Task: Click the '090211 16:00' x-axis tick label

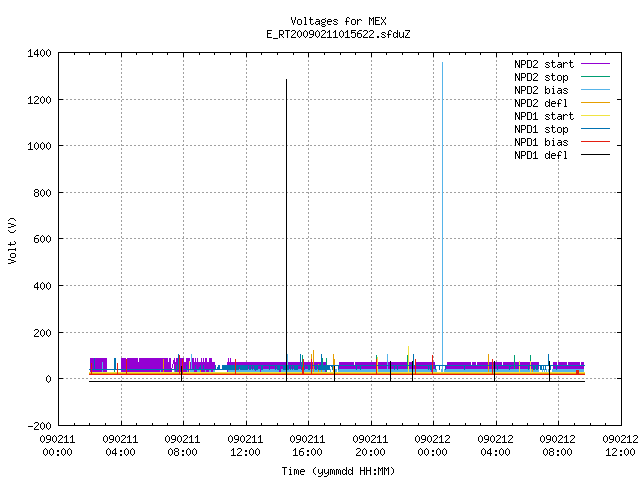Action: [x=307, y=446]
